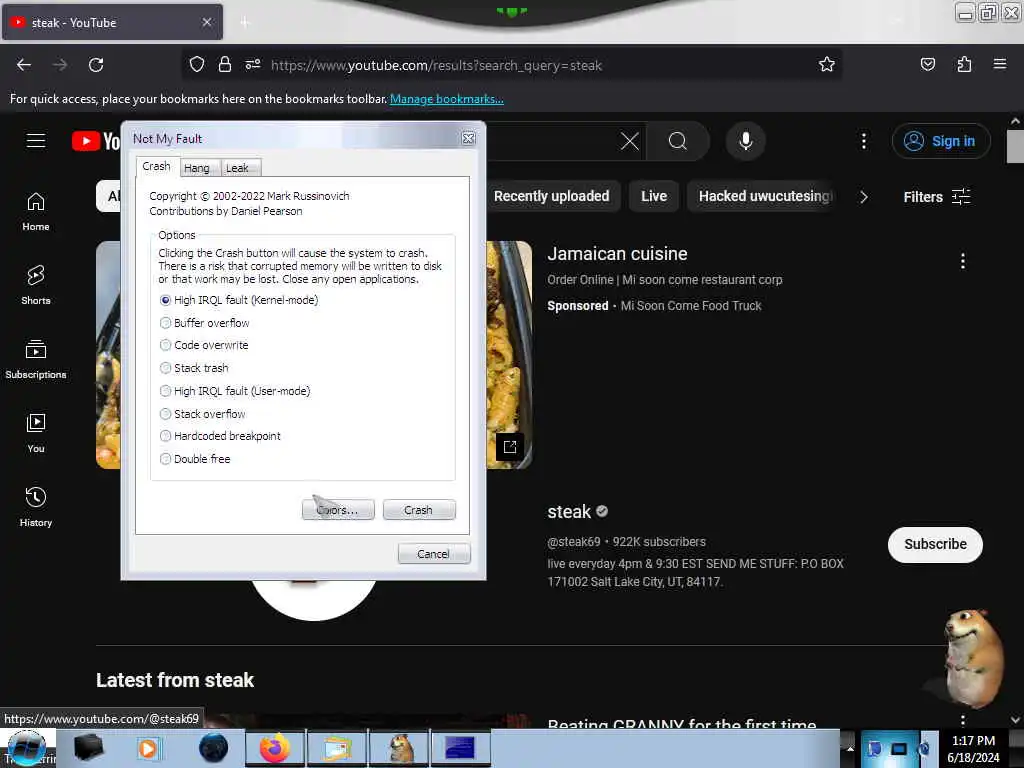Go back with the browser back arrow
This screenshot has height=768, width=1024.
24,65
